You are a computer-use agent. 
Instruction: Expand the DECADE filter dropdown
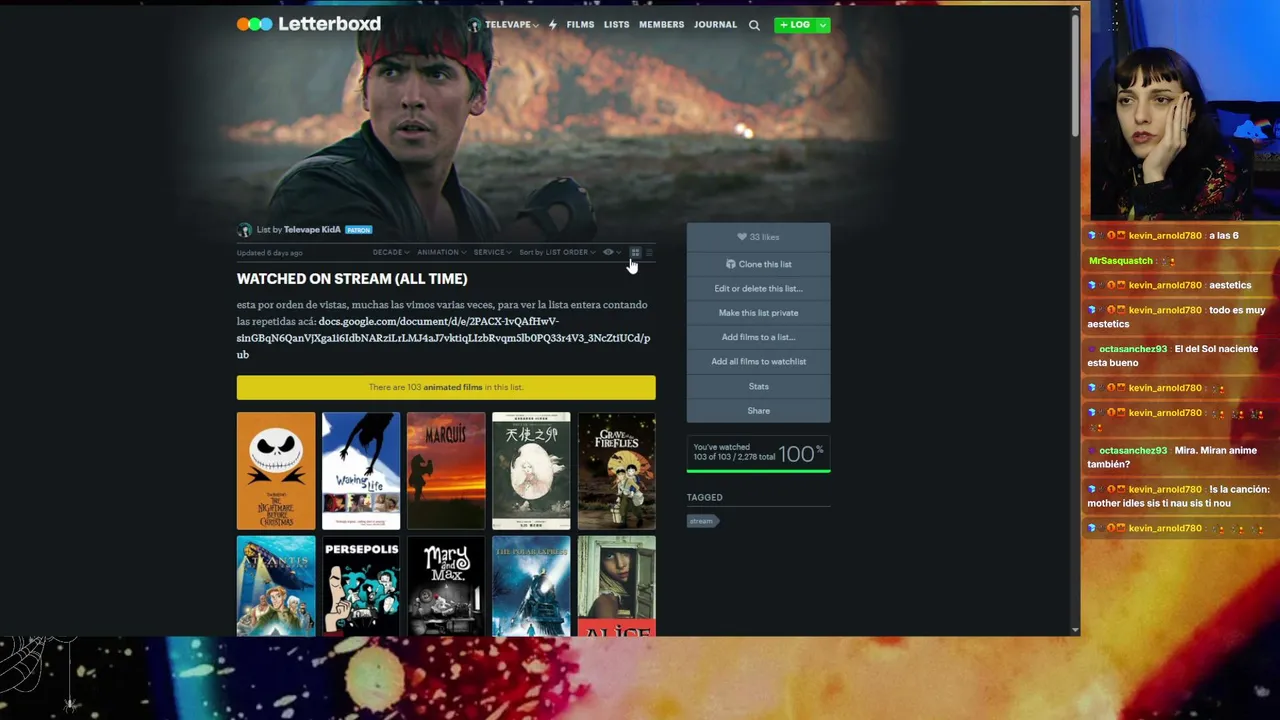point(391,253)
